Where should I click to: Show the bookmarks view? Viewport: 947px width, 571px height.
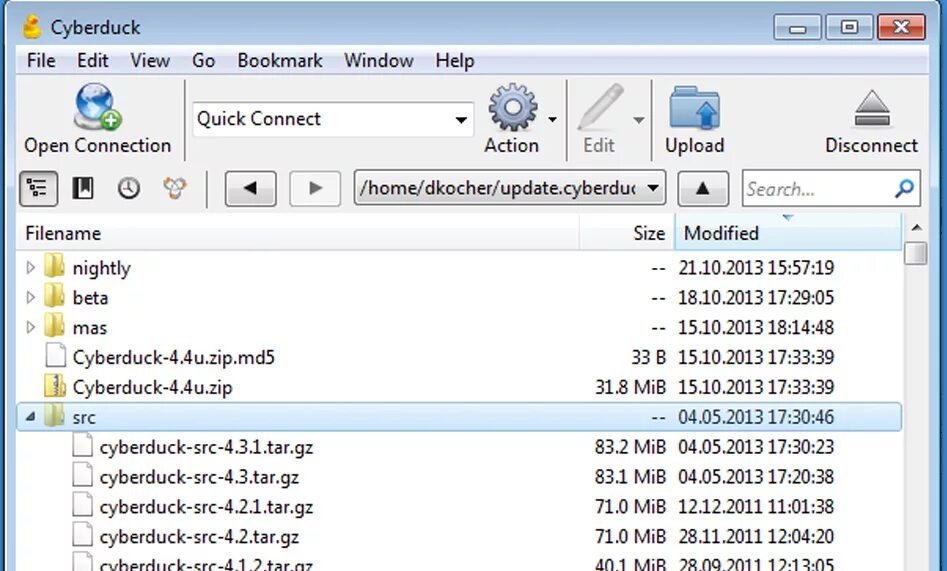pos(83,189)
